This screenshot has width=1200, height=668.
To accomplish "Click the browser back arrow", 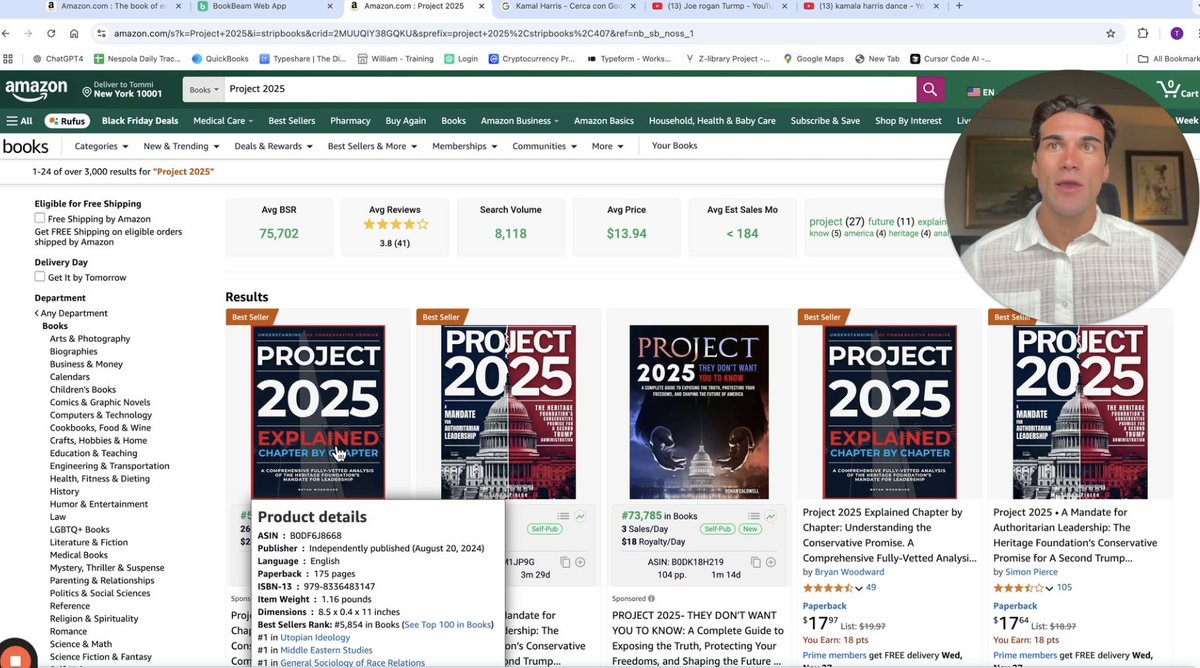I will [x=8, y=33].
